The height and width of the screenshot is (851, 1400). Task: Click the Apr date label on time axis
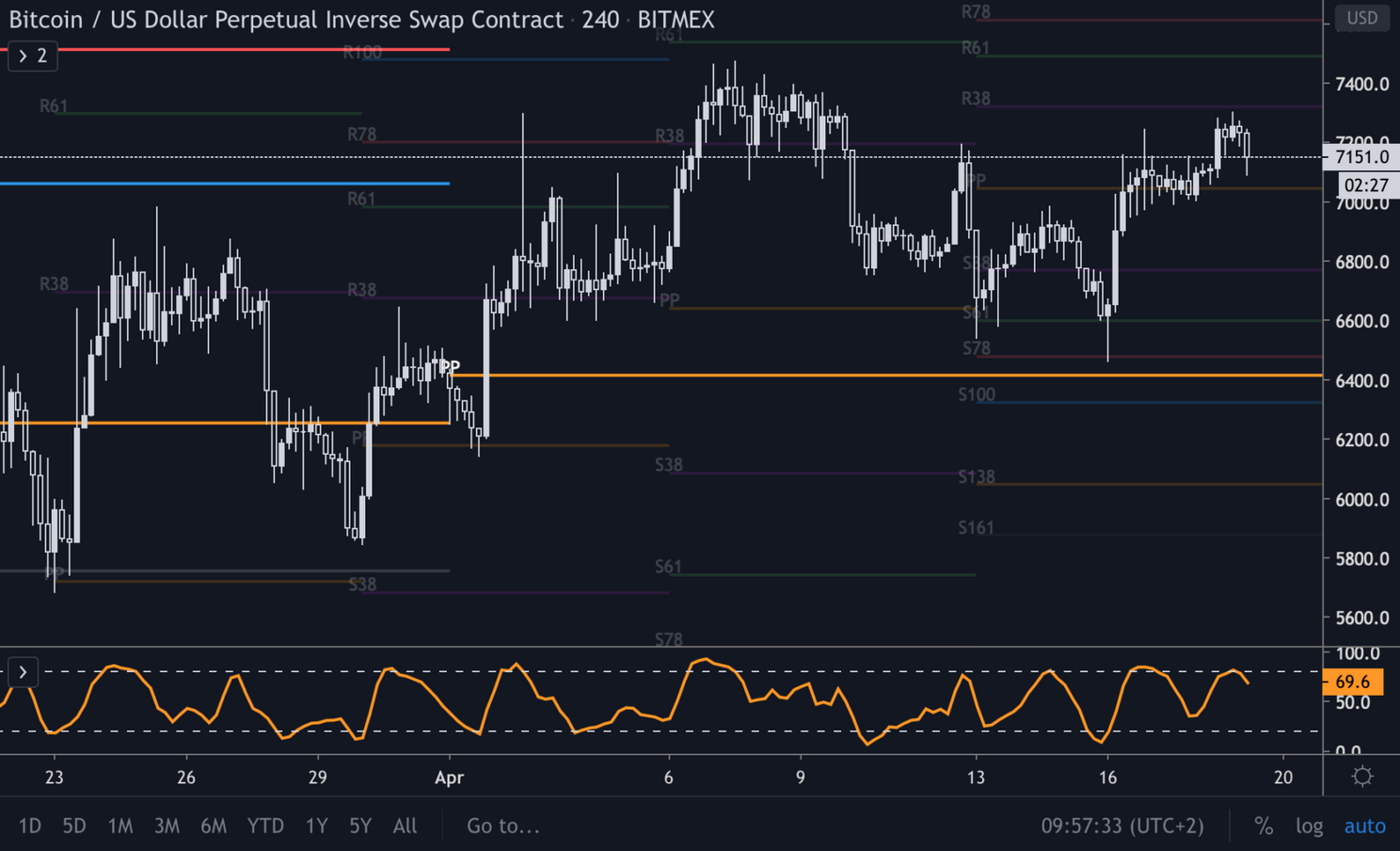click(x=450, y=778)
